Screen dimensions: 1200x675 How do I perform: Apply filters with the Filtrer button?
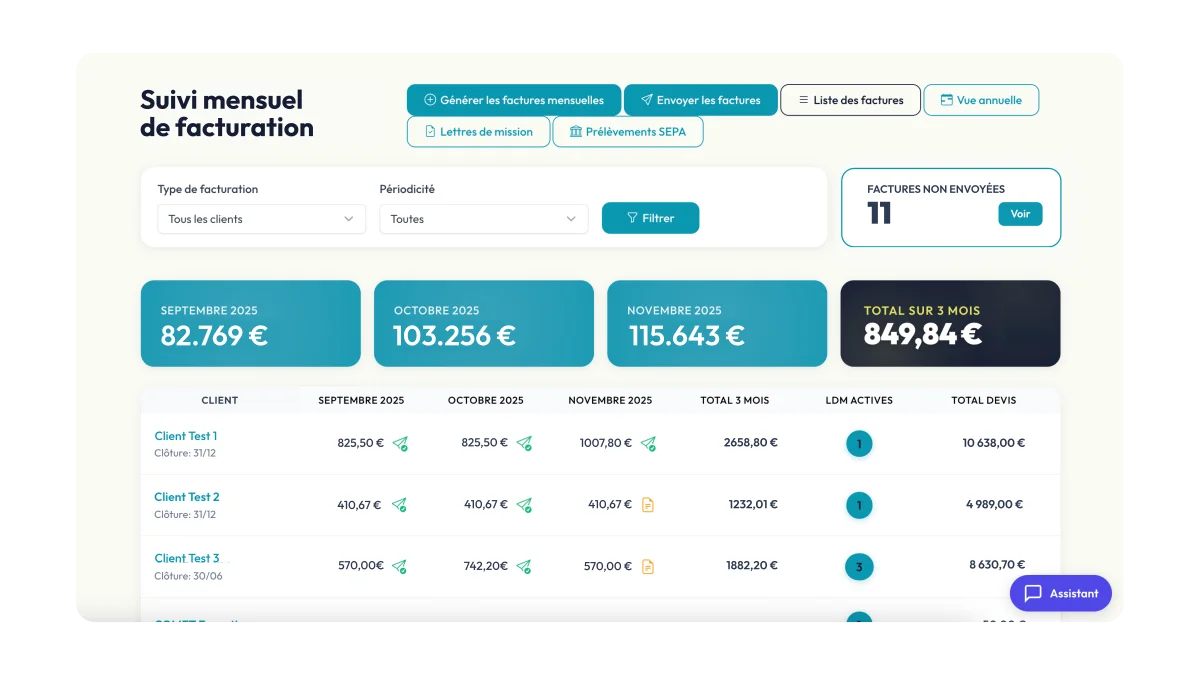click(650, 218)
